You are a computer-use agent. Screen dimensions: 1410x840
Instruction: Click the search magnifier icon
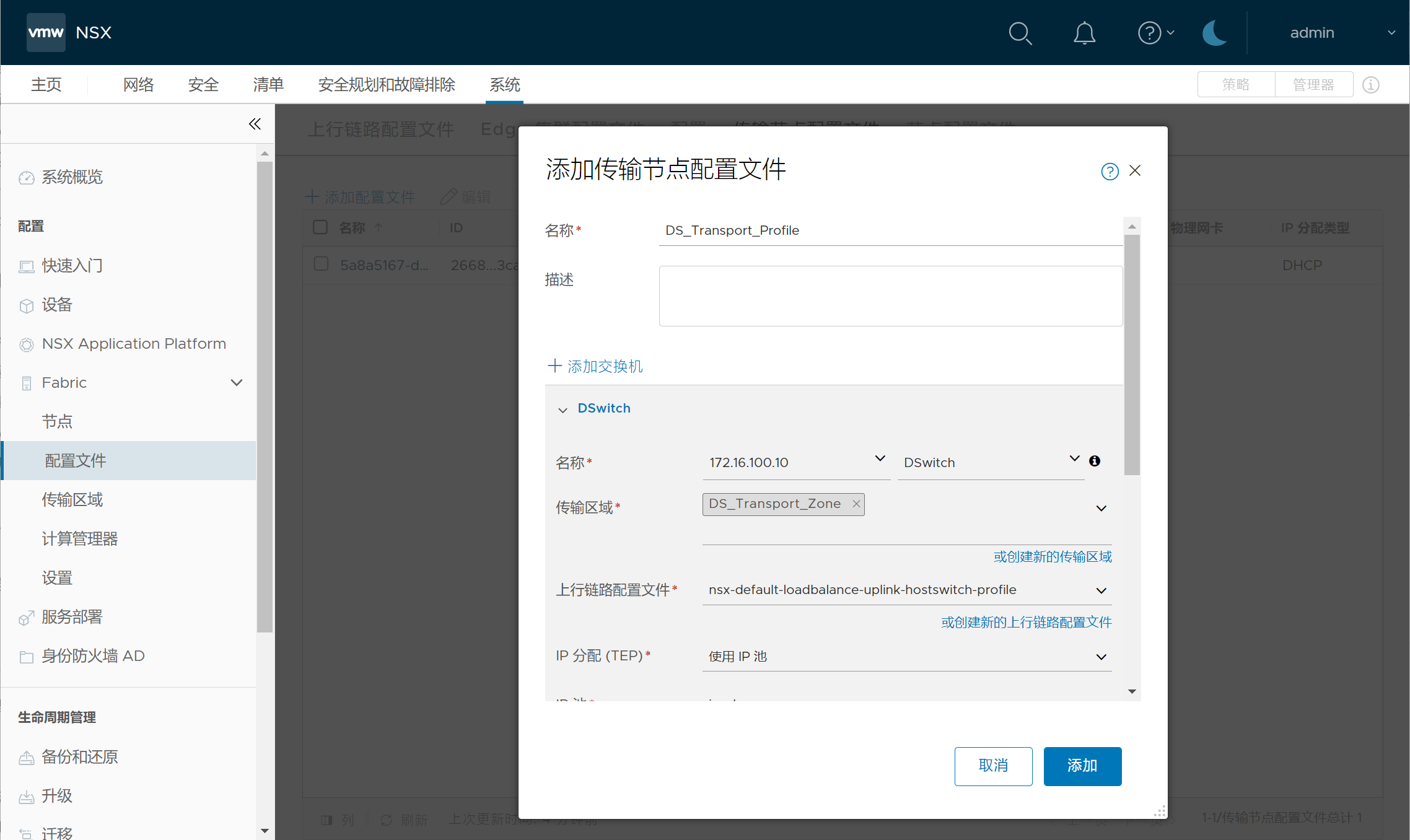click(1020, 33)
